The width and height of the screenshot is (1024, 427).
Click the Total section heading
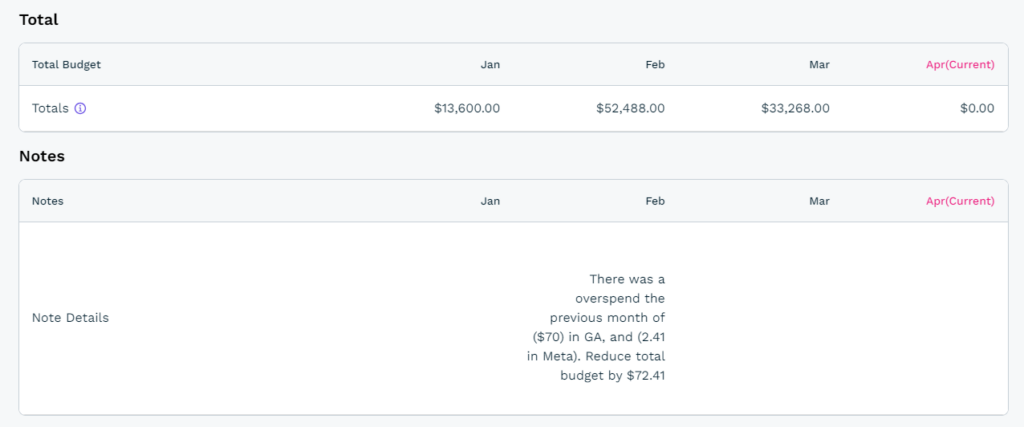pos(39,19)
